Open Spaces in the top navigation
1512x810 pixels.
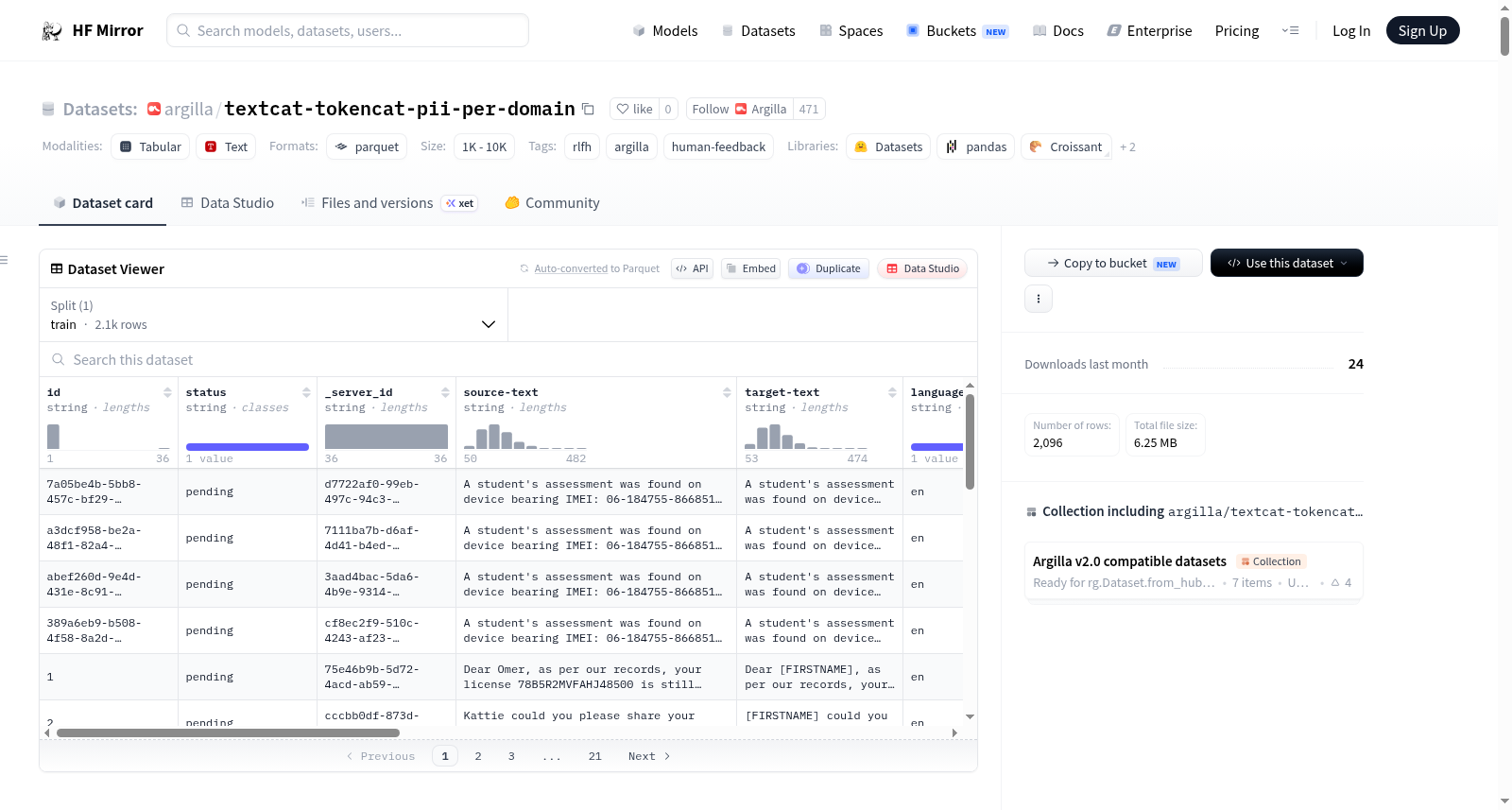tap(850, 31)
